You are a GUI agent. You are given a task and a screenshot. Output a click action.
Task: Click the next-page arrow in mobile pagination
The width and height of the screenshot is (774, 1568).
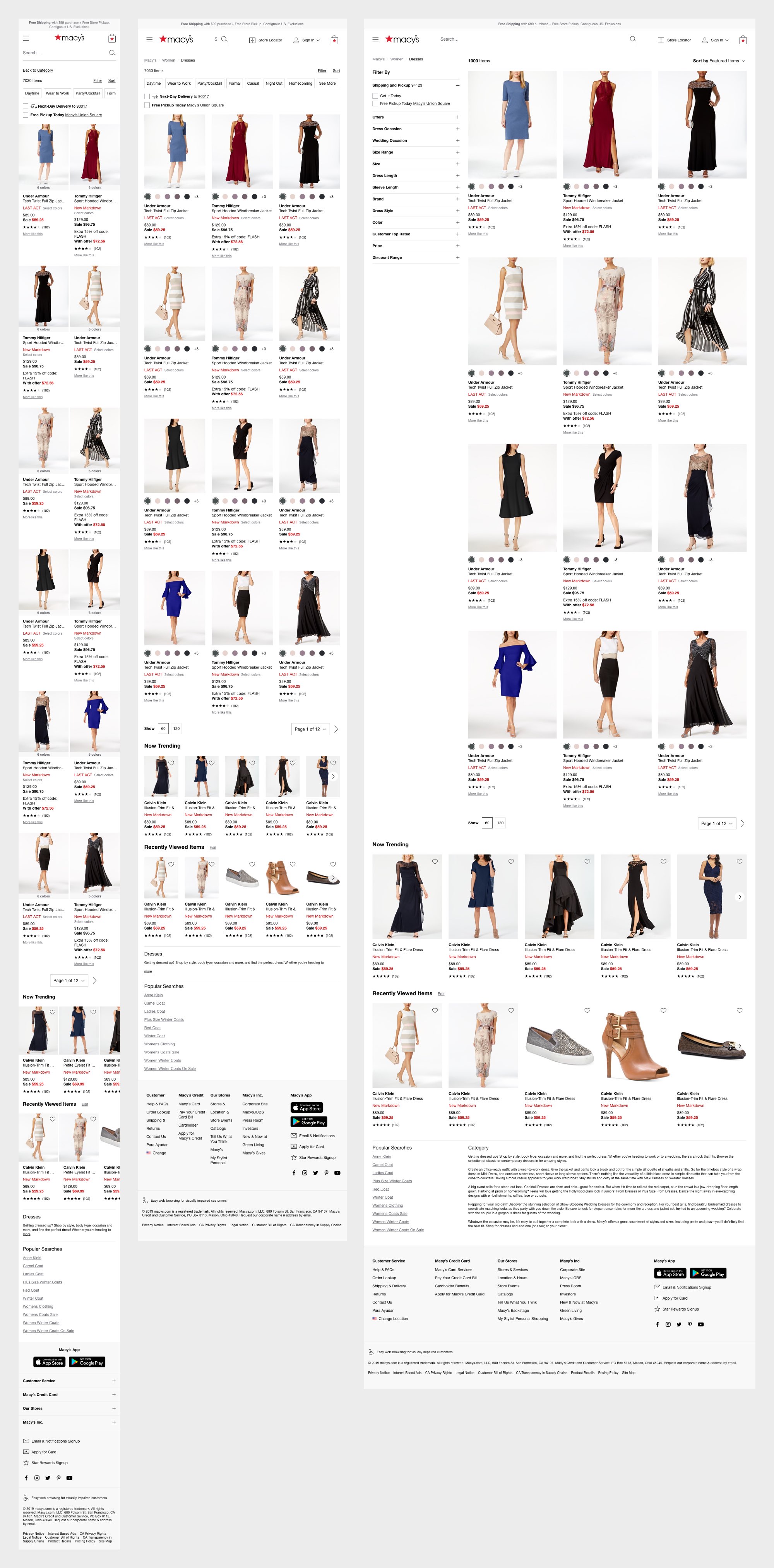[94, 981]
